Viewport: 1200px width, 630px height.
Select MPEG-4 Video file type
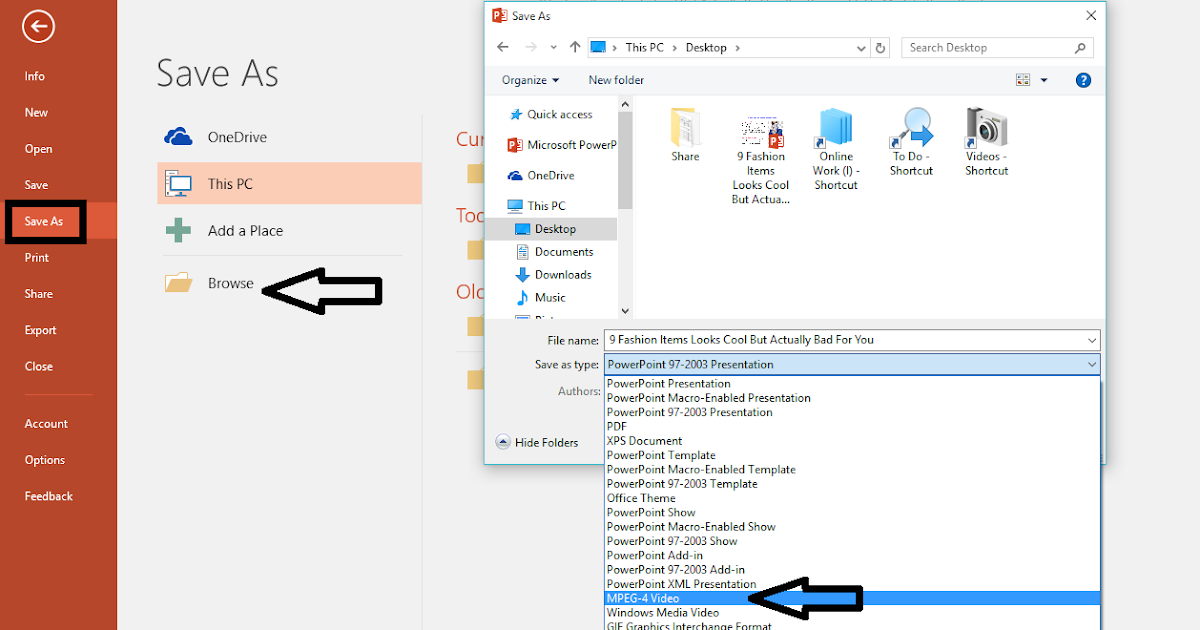coord(852,599)
